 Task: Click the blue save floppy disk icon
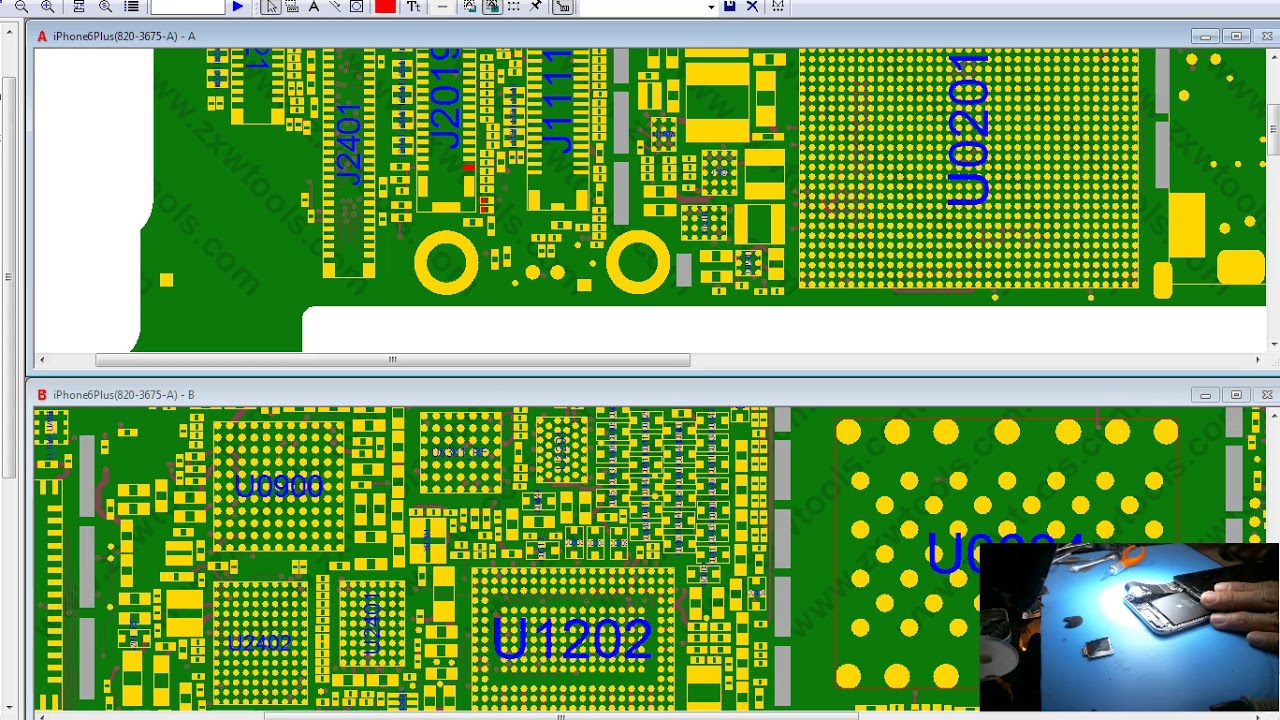coord(730,6)
